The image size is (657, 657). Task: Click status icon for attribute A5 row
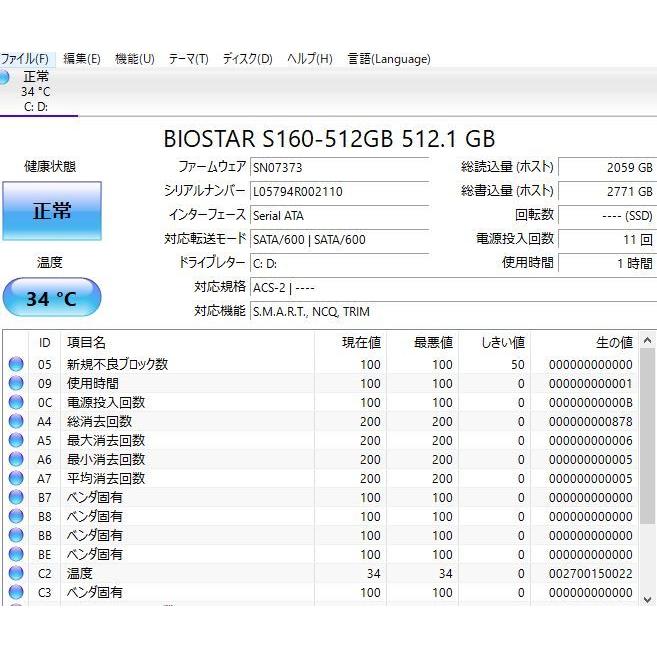tap(16, 440)
